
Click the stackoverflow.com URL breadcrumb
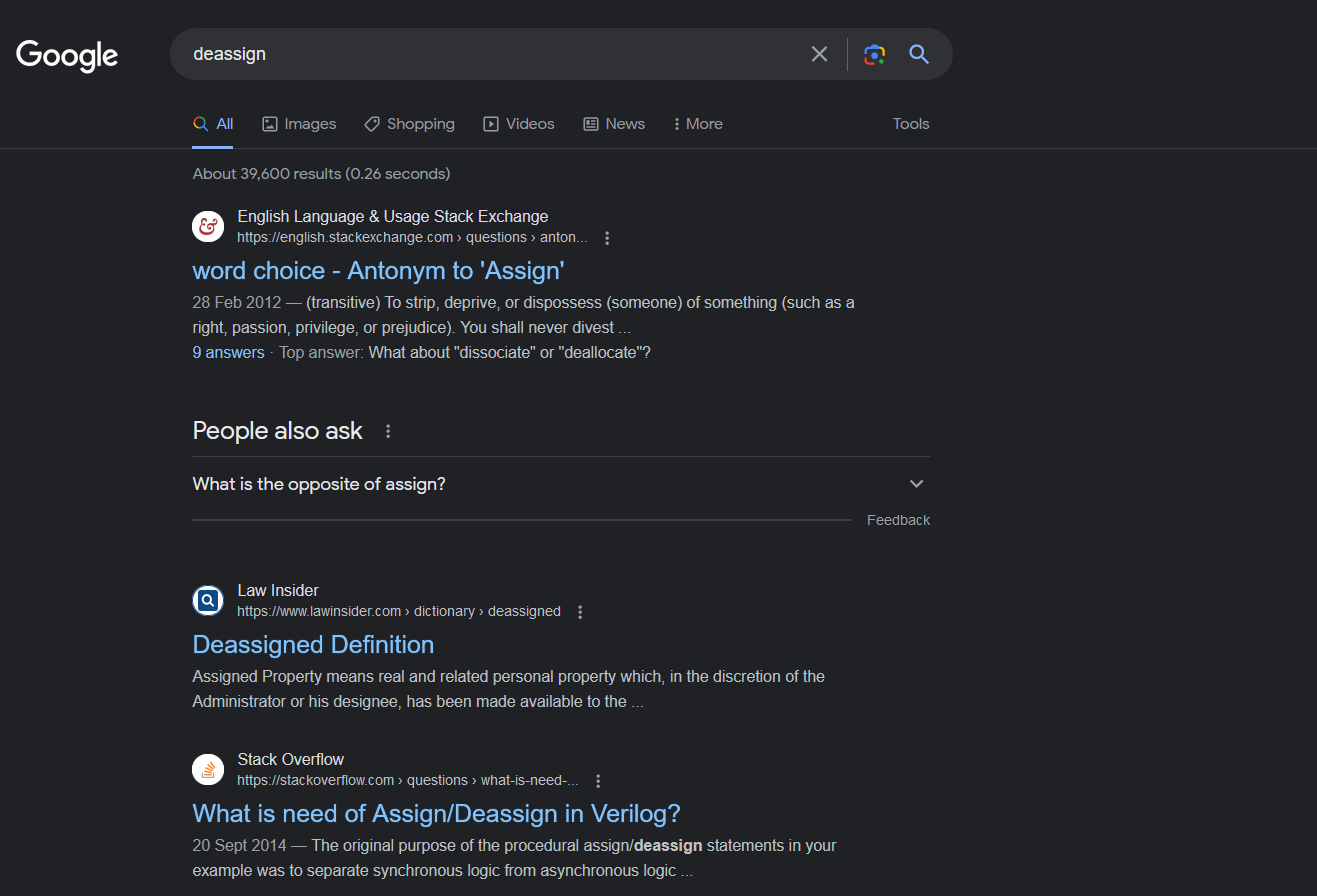pos(408,781)
